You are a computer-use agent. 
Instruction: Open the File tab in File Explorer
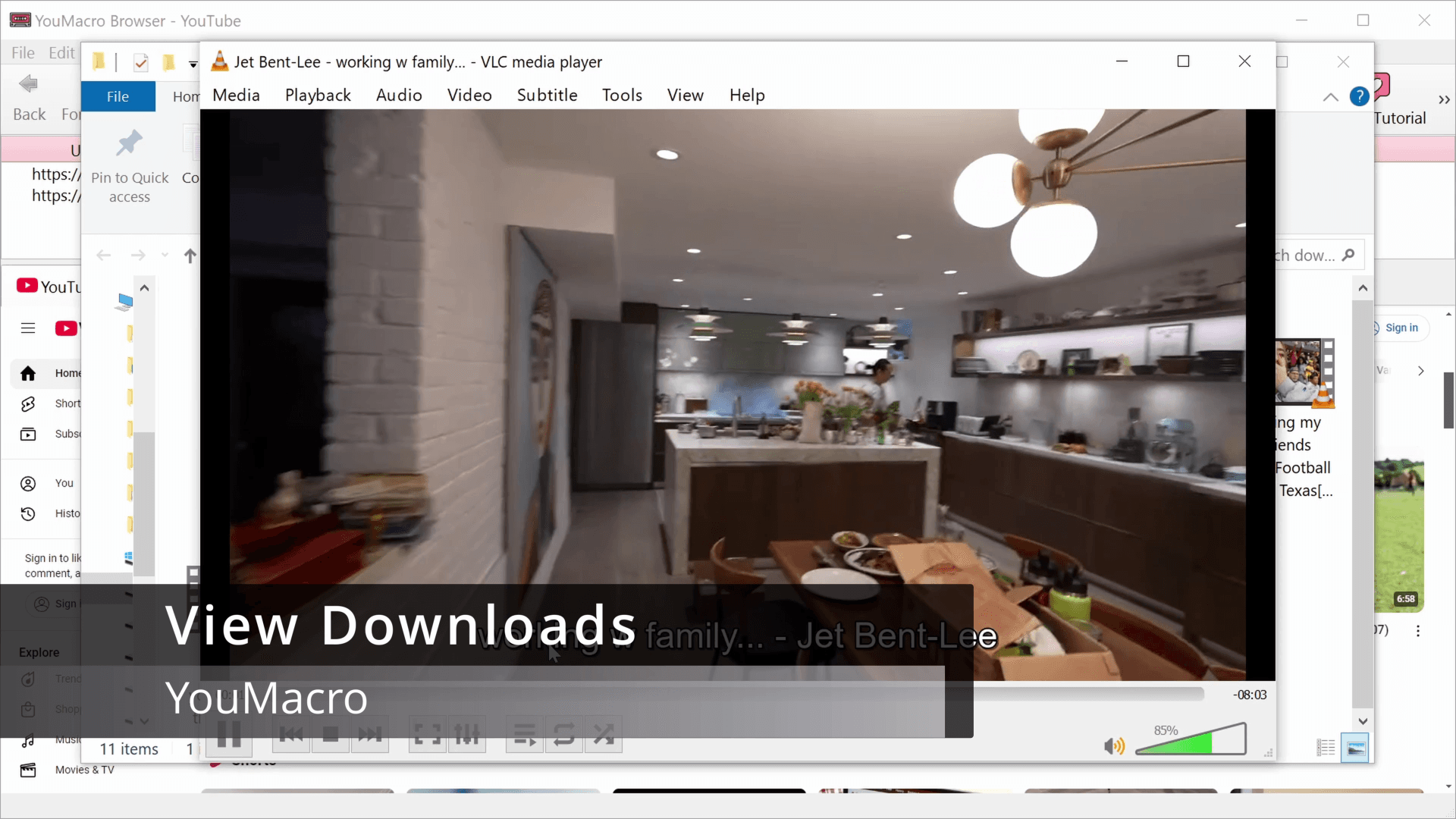(x=118, y=96)
